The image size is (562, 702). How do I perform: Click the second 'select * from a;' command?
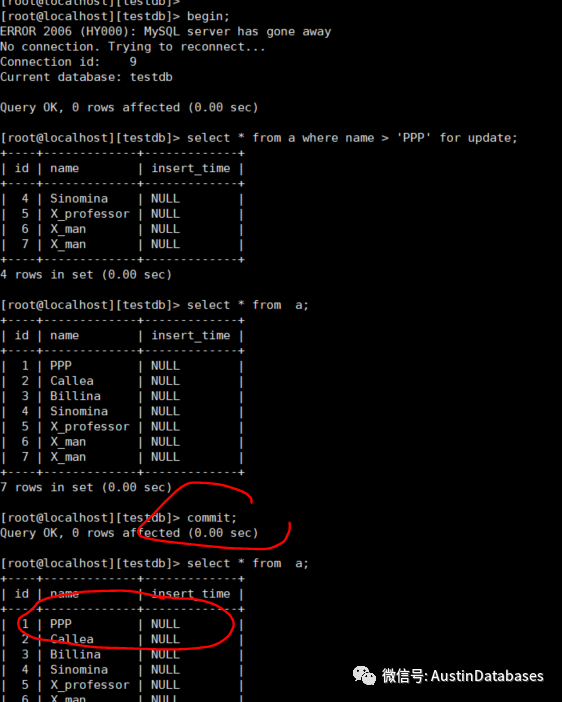(x=248, y=305)
